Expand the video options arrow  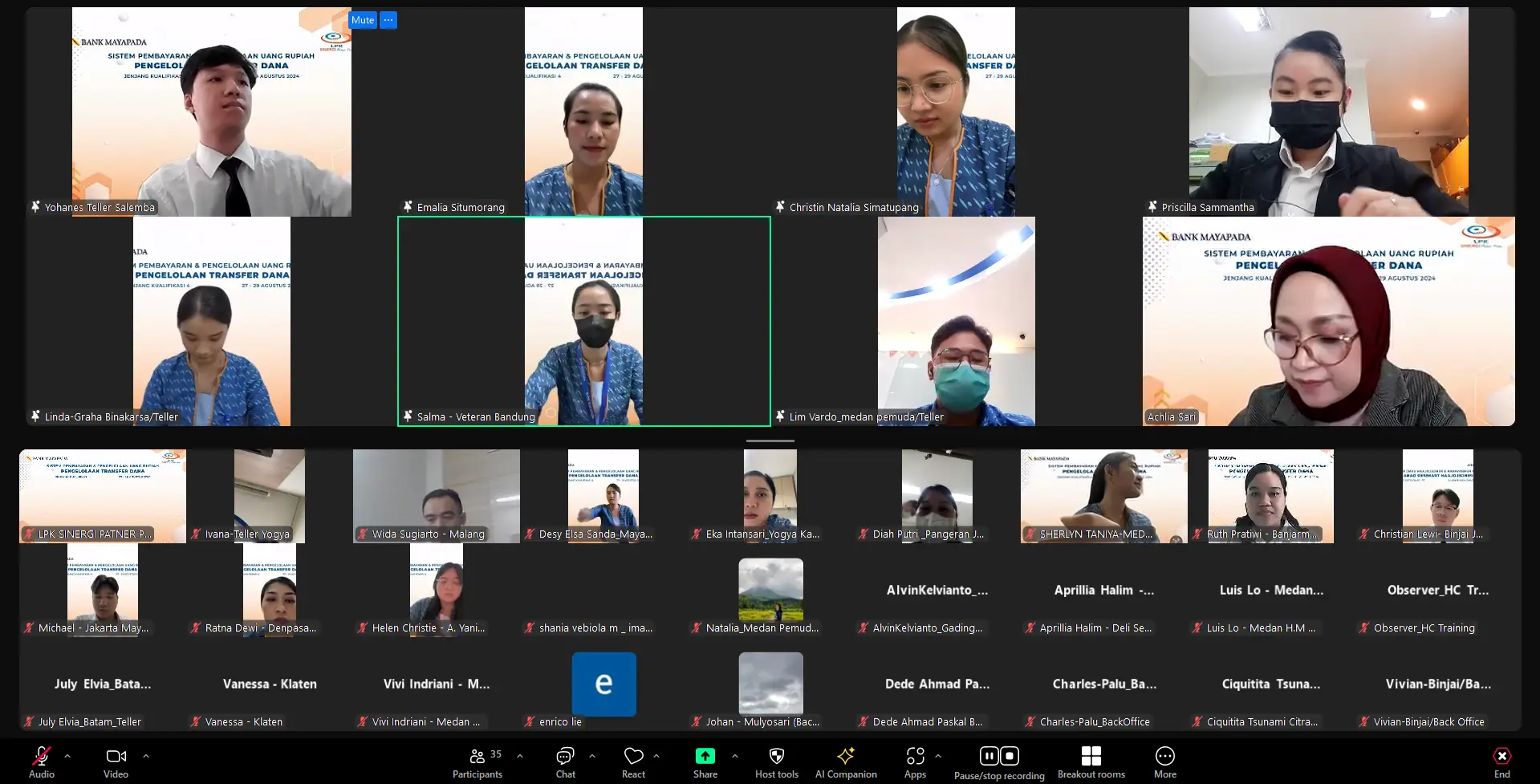click(146, 756)
